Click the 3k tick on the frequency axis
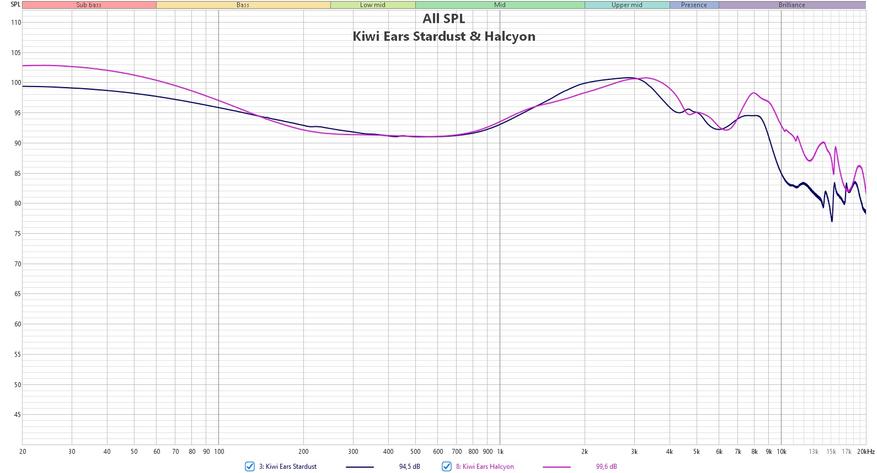The height and width of the screenshot is (473, 877). click(634, 452)
